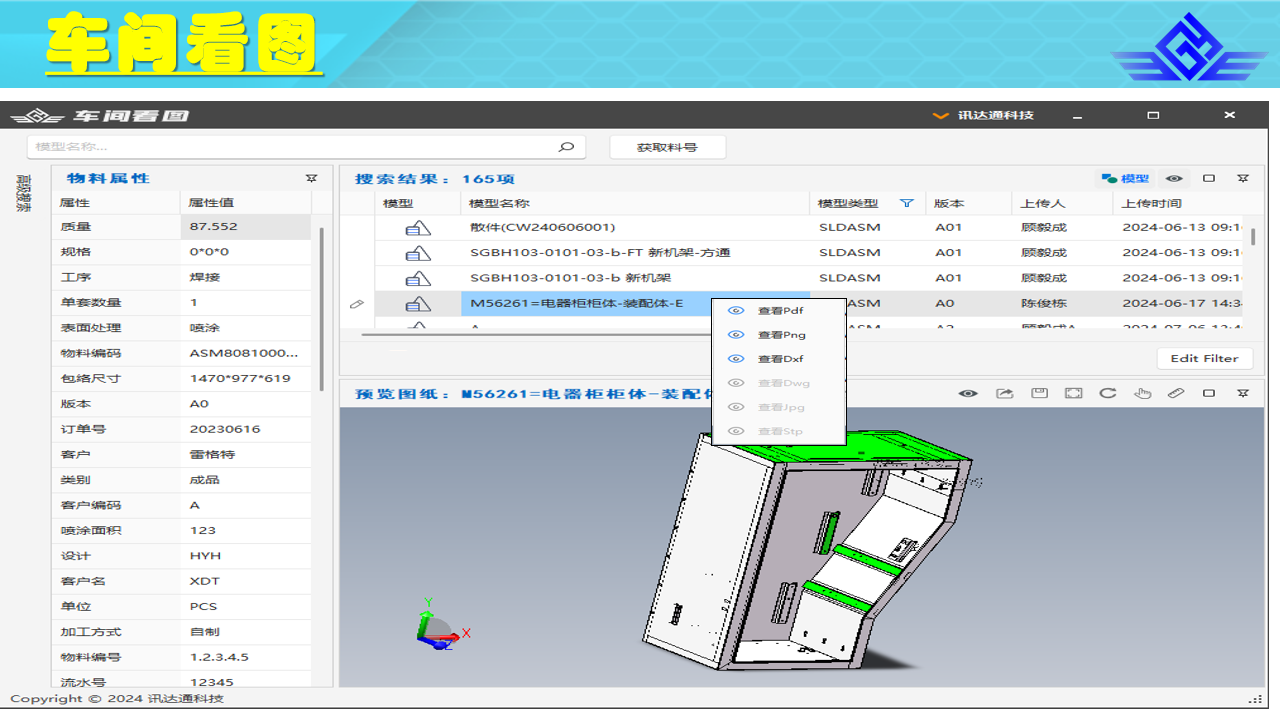
Task: Open the 模型类型 column filter dropdown
Action: click(907, 203)
